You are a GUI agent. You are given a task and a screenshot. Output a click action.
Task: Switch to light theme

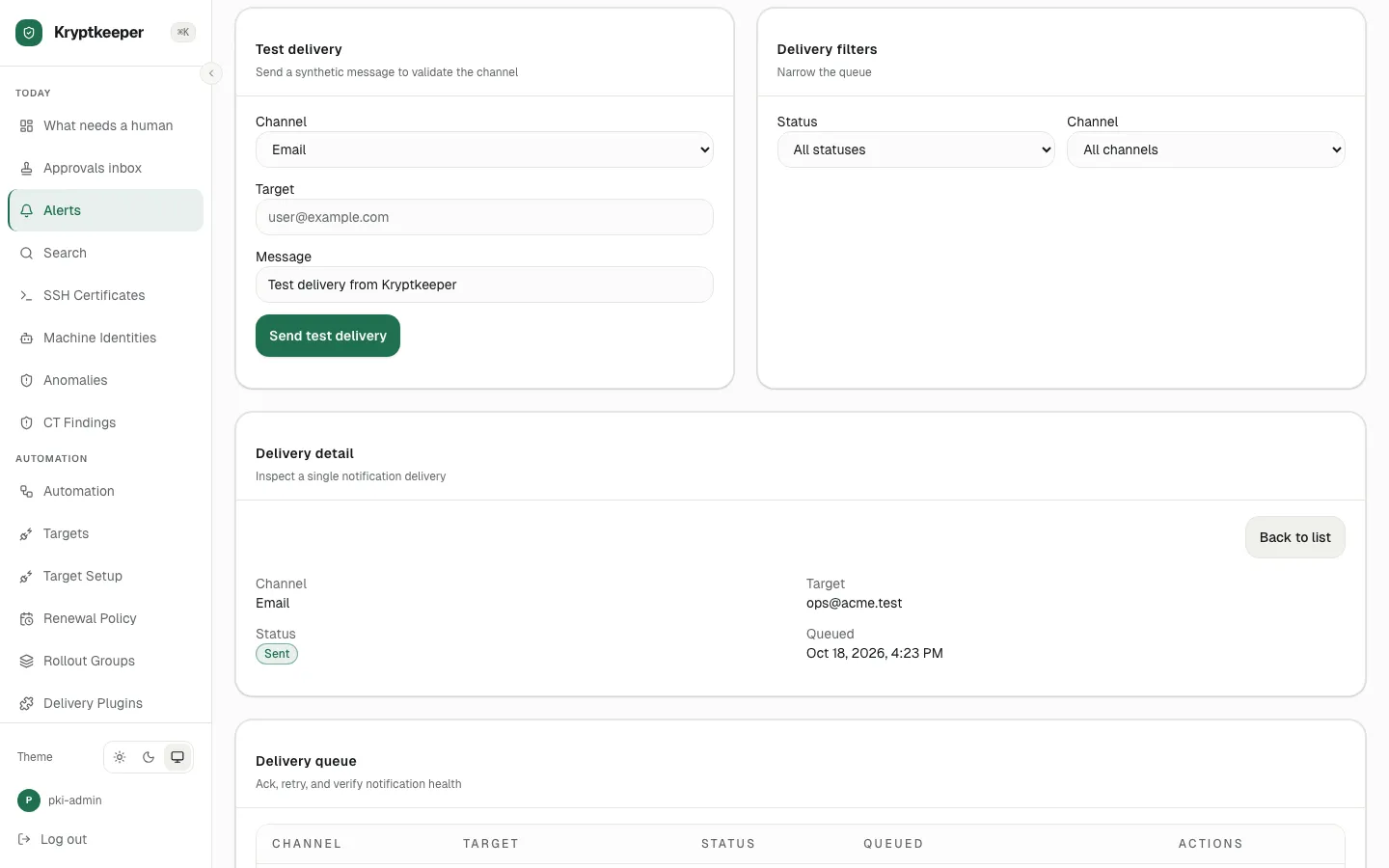tap(120, 757)
